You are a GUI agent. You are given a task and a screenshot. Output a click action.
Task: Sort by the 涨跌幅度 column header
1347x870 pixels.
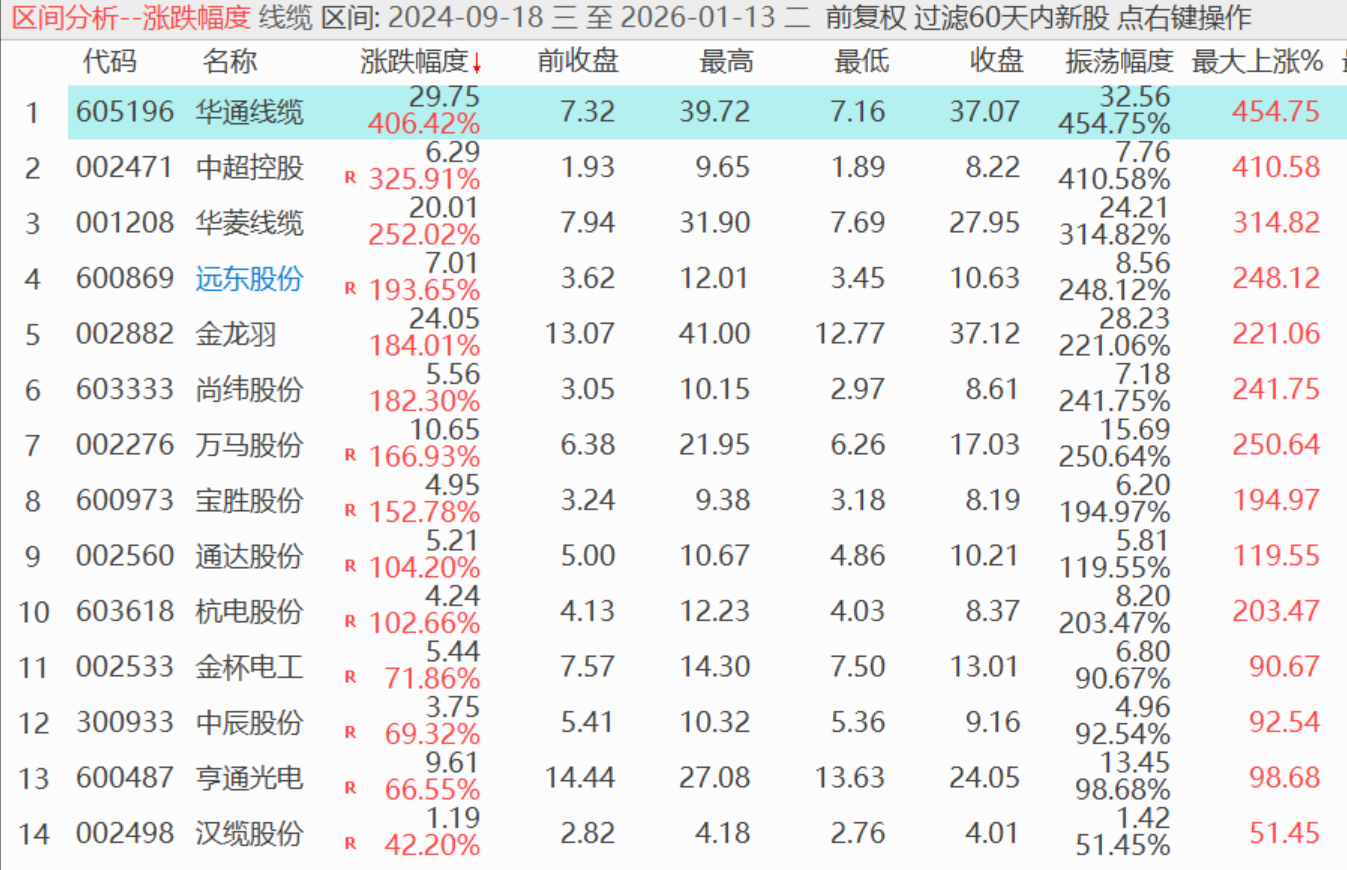pos(415,63)
